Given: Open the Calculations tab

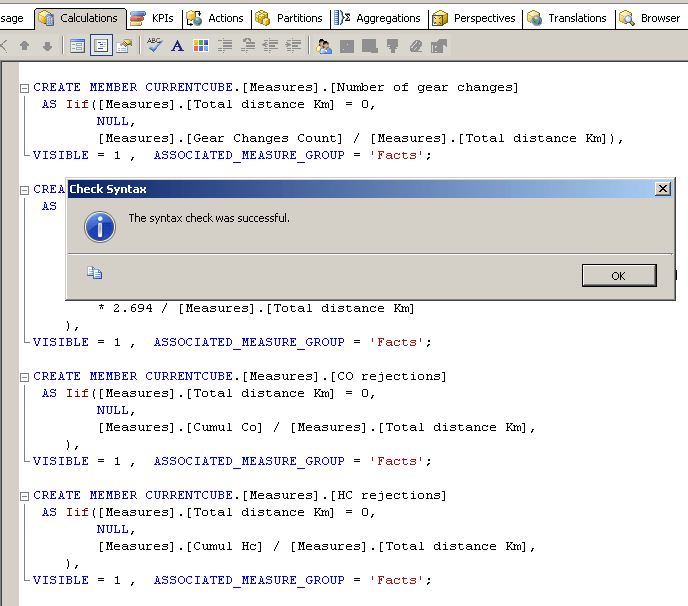Looking at the screenshot, I should (x=78, y=18).
